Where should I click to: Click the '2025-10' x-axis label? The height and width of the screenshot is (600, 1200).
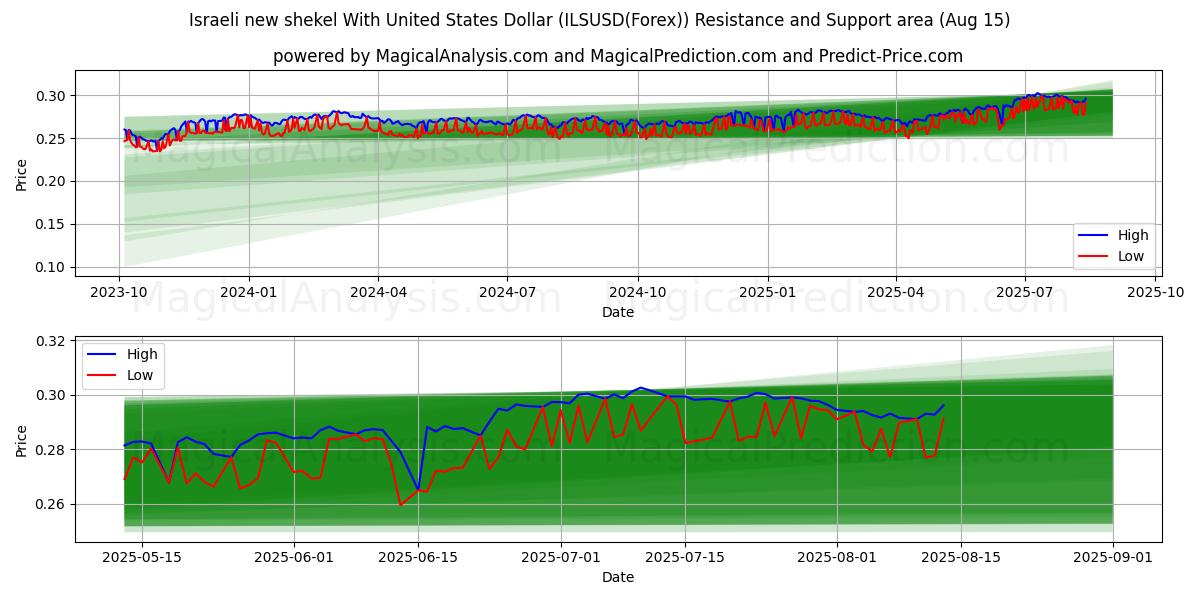coord(1156,292)
